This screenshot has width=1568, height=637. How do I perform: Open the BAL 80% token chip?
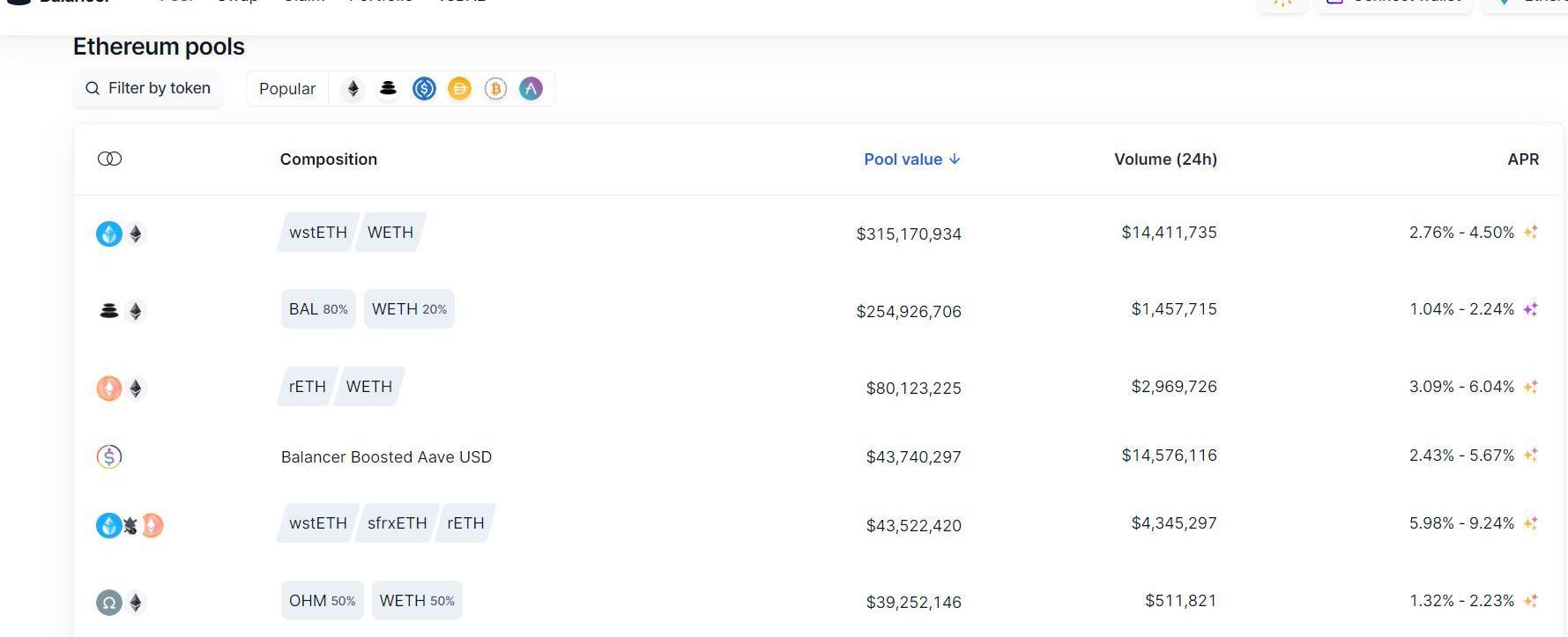(318, 309)
